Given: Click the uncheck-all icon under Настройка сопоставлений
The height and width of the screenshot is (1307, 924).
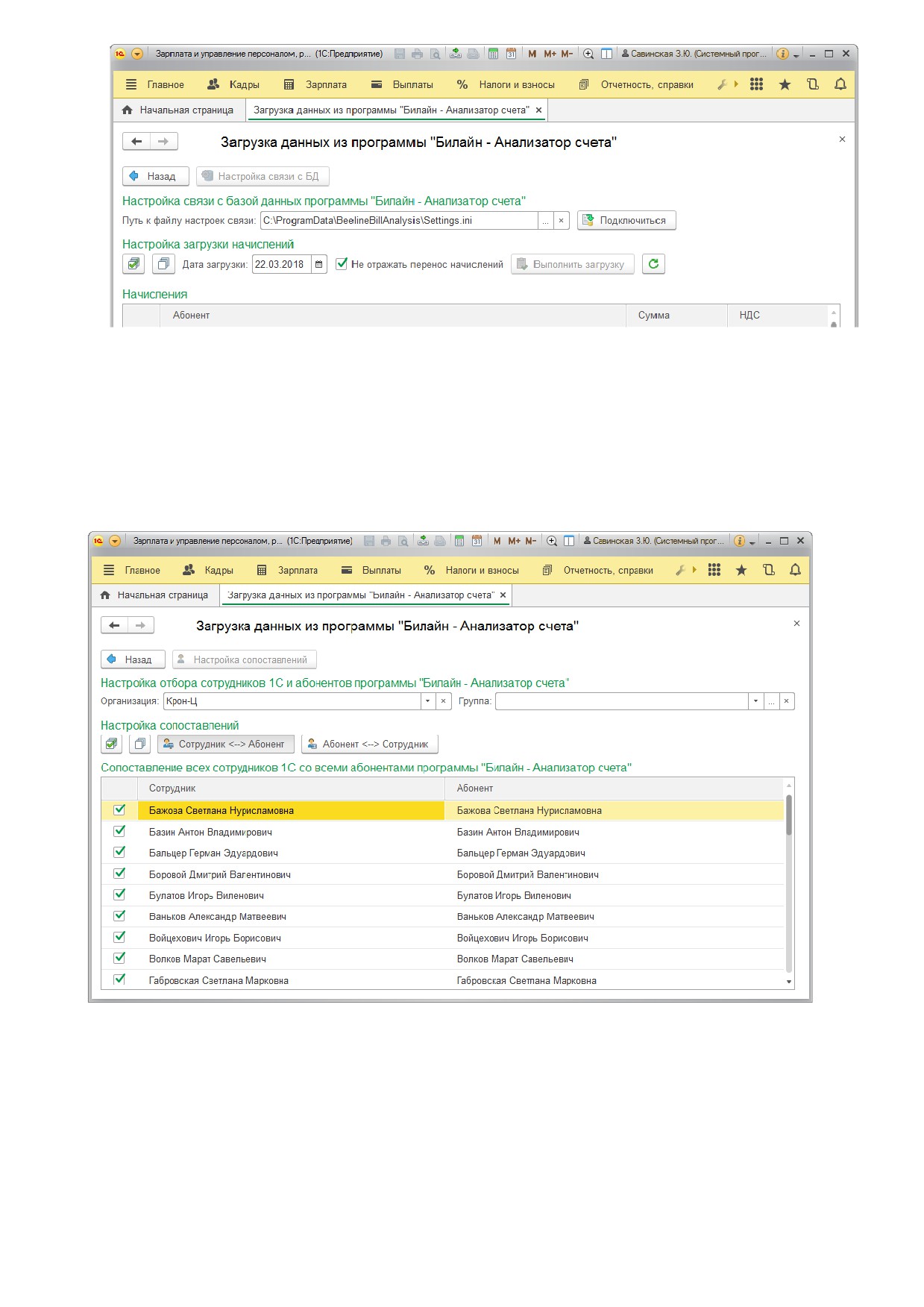Looking at the screenshot, I should click(139, 744).
